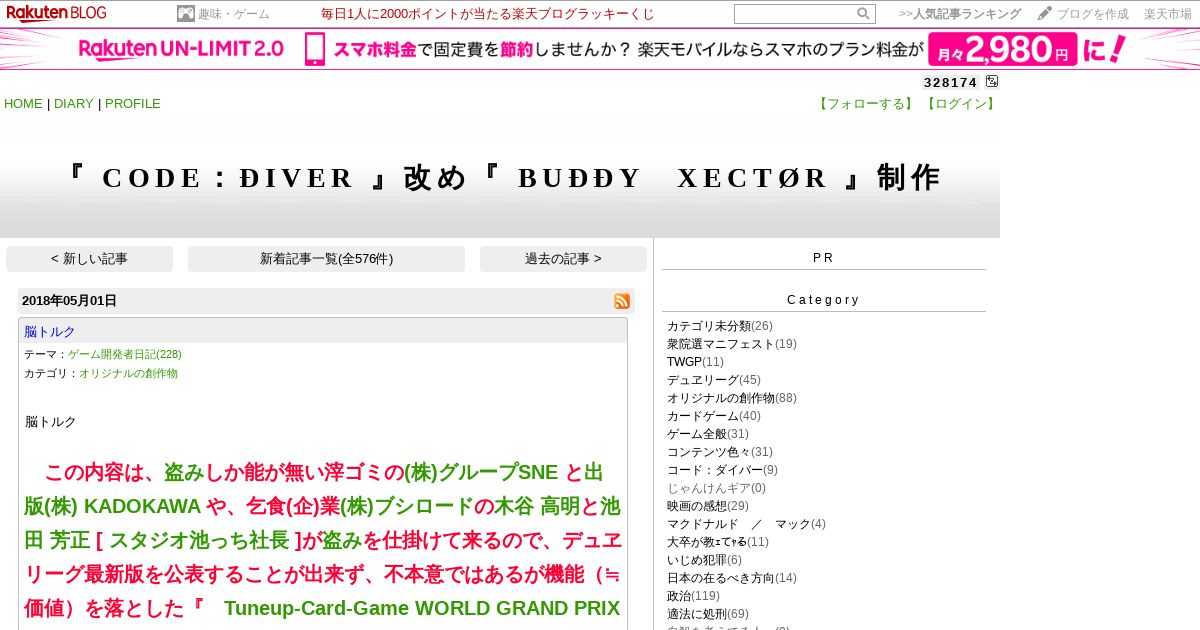Click the 【ログイン】 link
This screenshot has width=1200, height=630.
[x=960, y=104]
